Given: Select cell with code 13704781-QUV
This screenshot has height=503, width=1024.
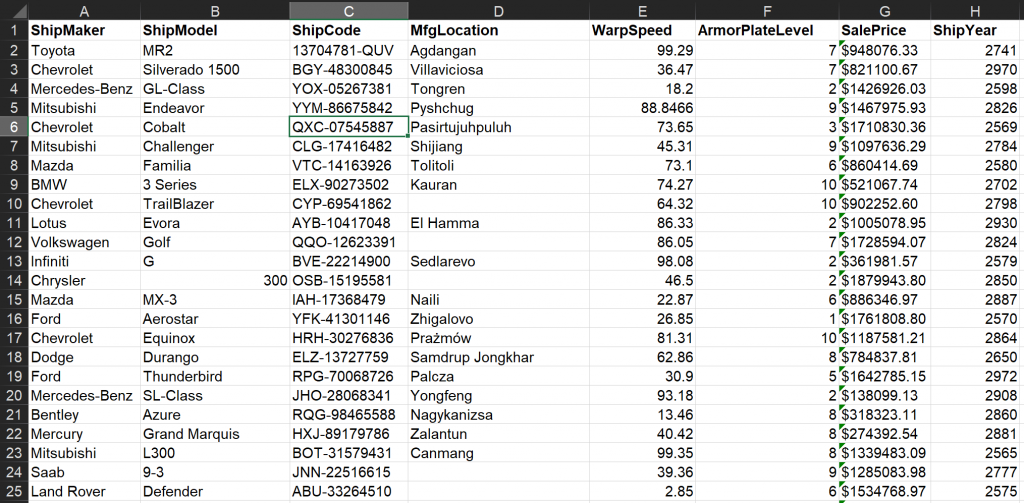Looking at the screenshot, I should coord(349,50).
